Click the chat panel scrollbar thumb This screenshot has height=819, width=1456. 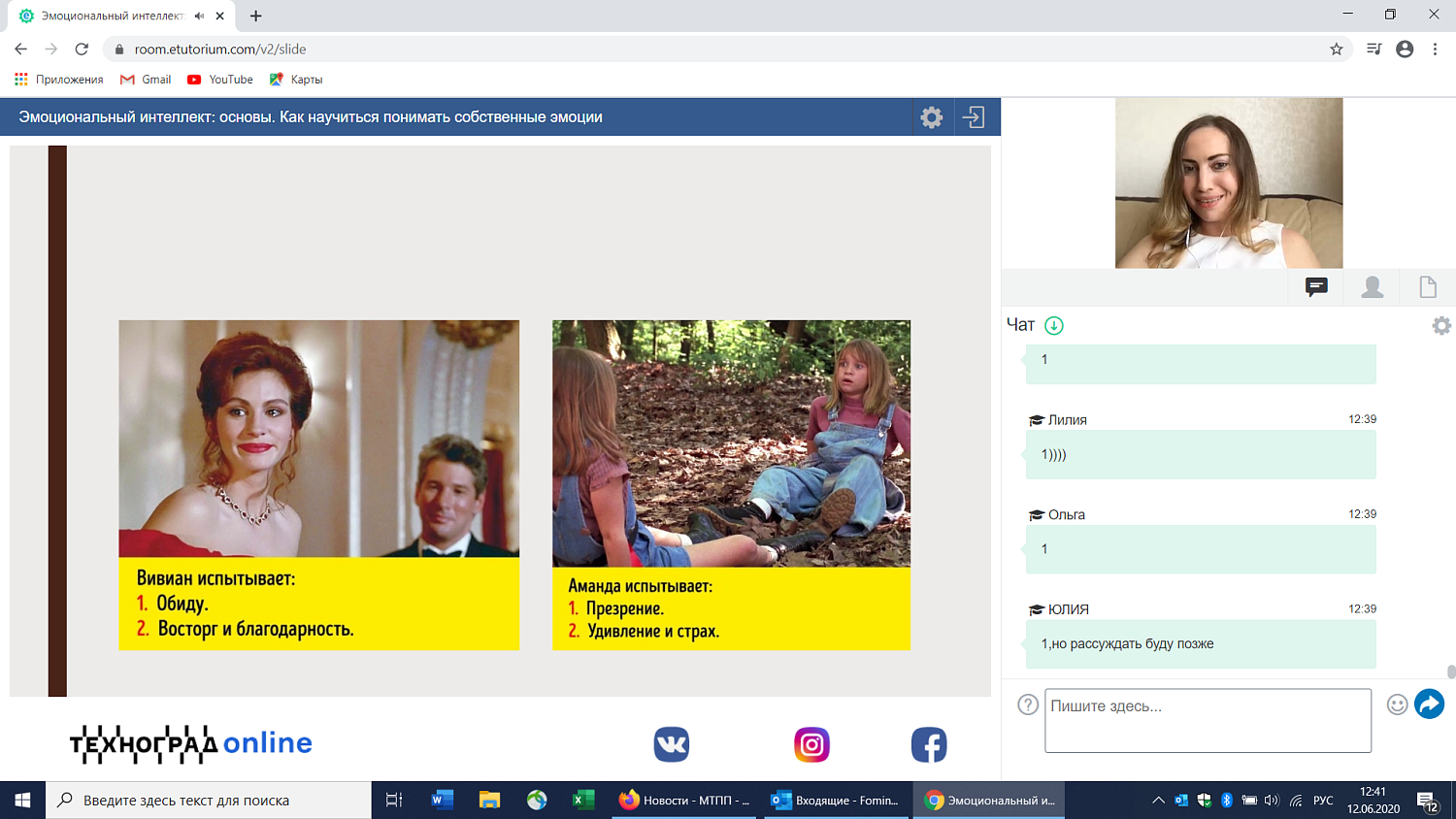pyautogui.click(x=1451, y=672)
